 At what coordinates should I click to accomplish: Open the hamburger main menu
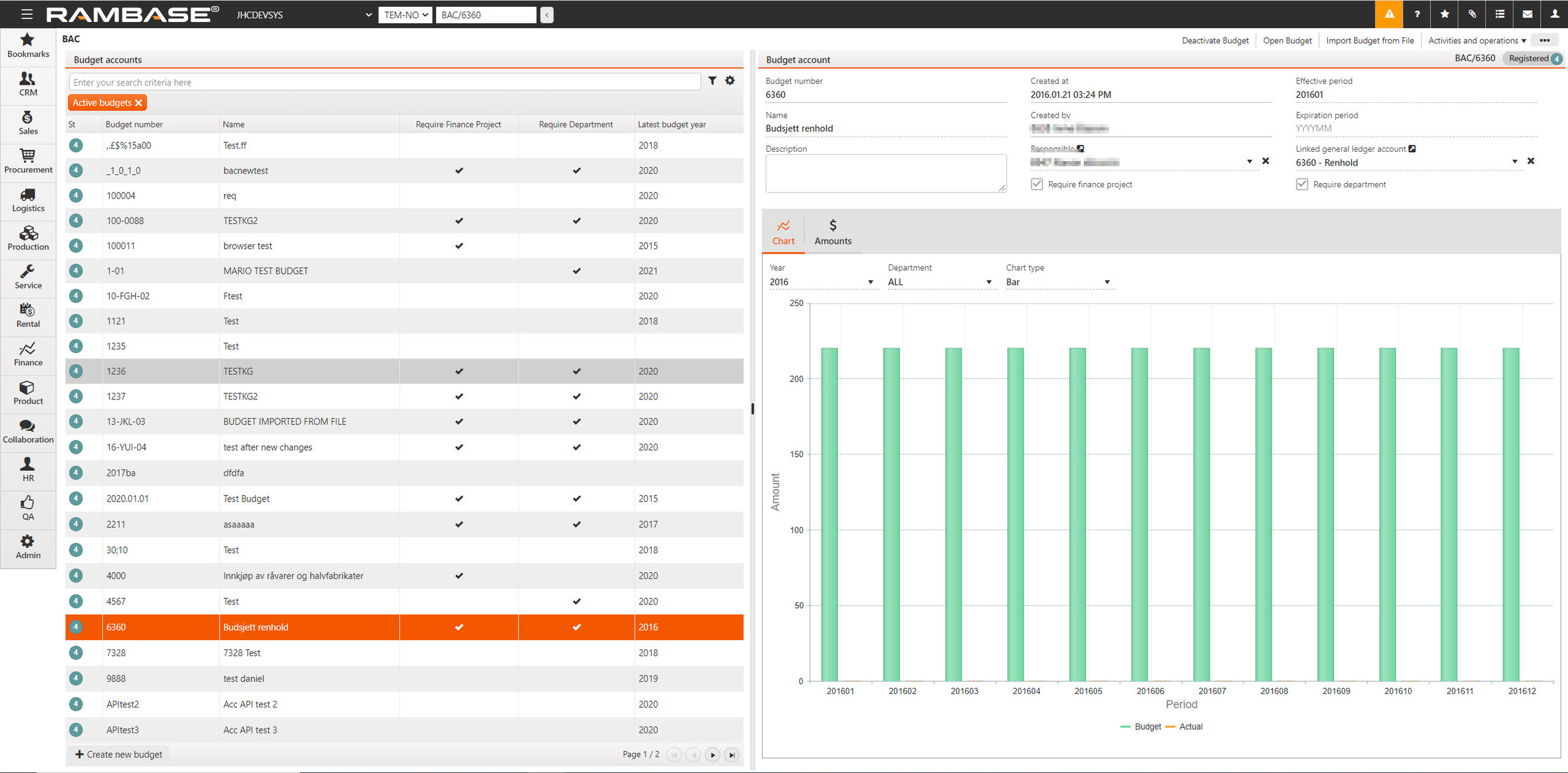coord(26,14)
